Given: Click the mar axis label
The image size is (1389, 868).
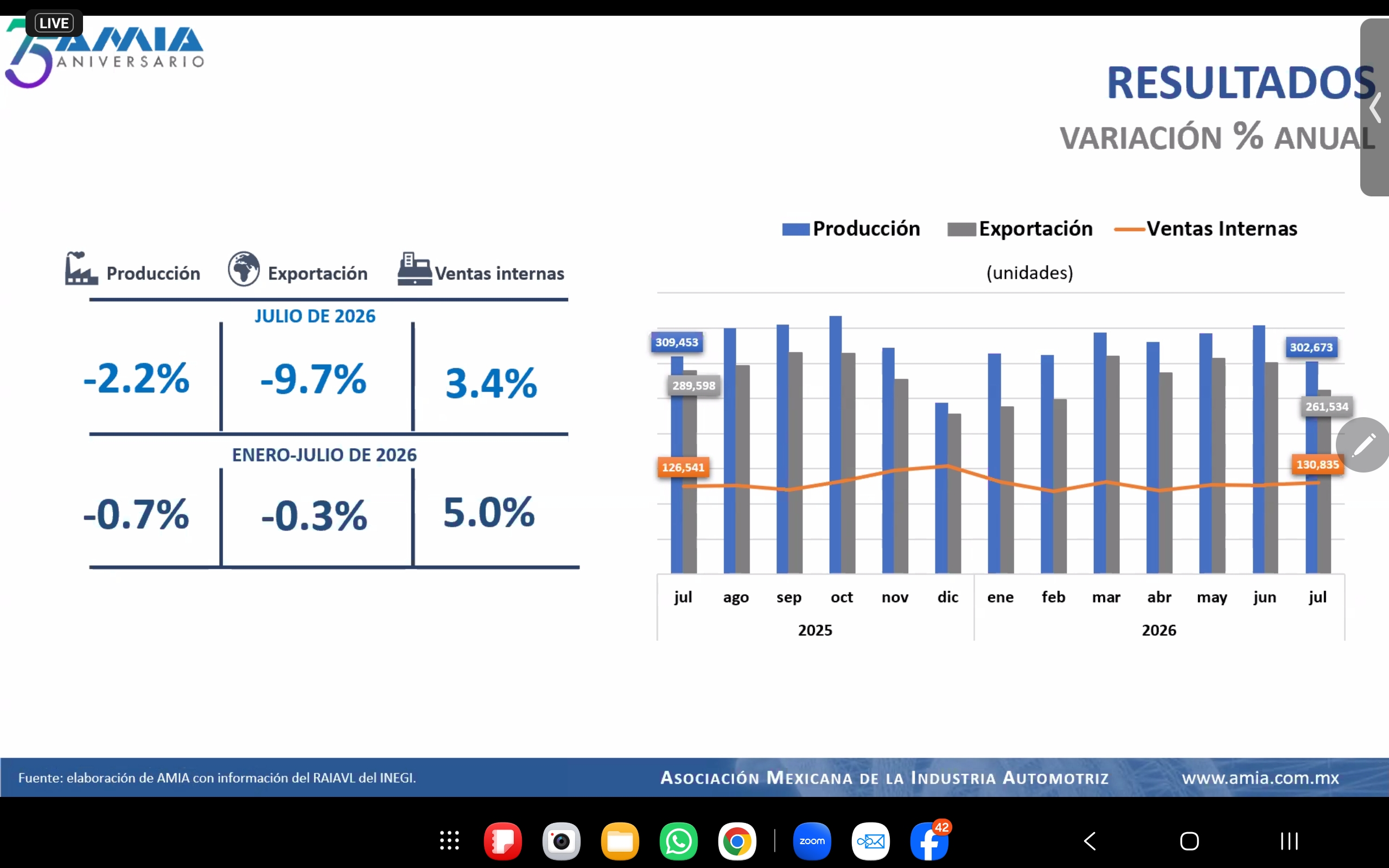Looking at the screenshot, I should click(x=1106, y=598).
